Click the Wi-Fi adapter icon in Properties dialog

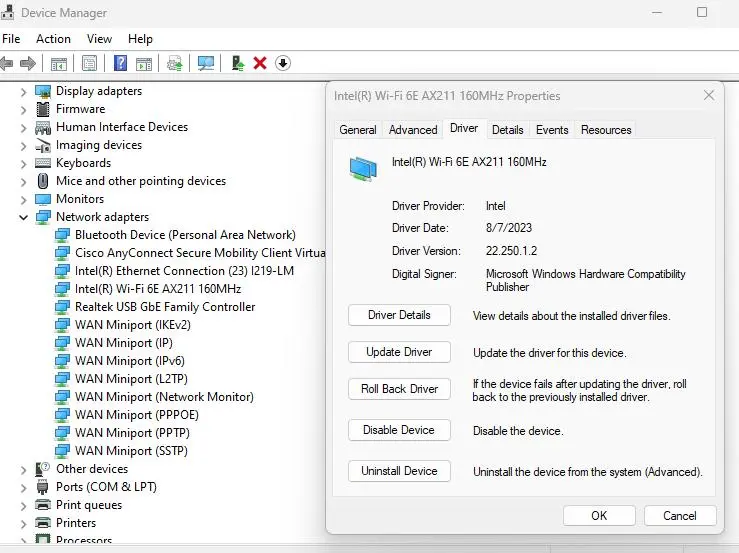tap(363, 169)
